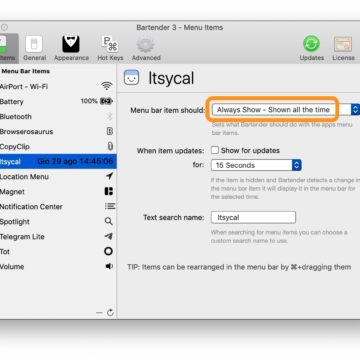Screen dimensions: 360x360
Task: Click the Spotlight magnifier icon
Action: point(109,221)
